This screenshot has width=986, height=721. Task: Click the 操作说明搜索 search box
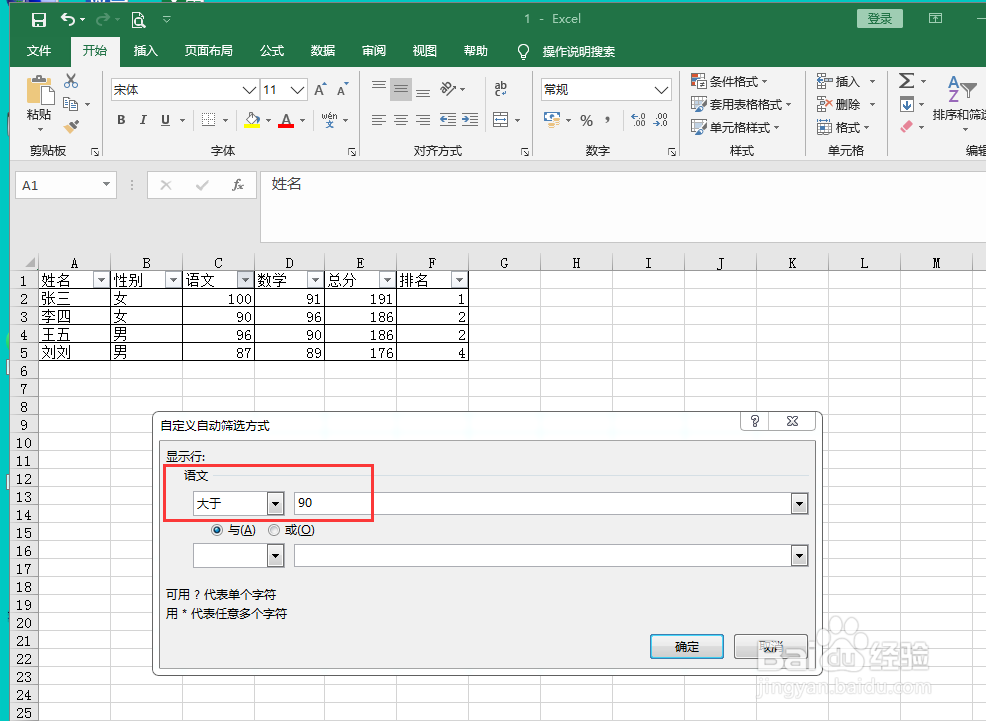(x=579, y=52)
